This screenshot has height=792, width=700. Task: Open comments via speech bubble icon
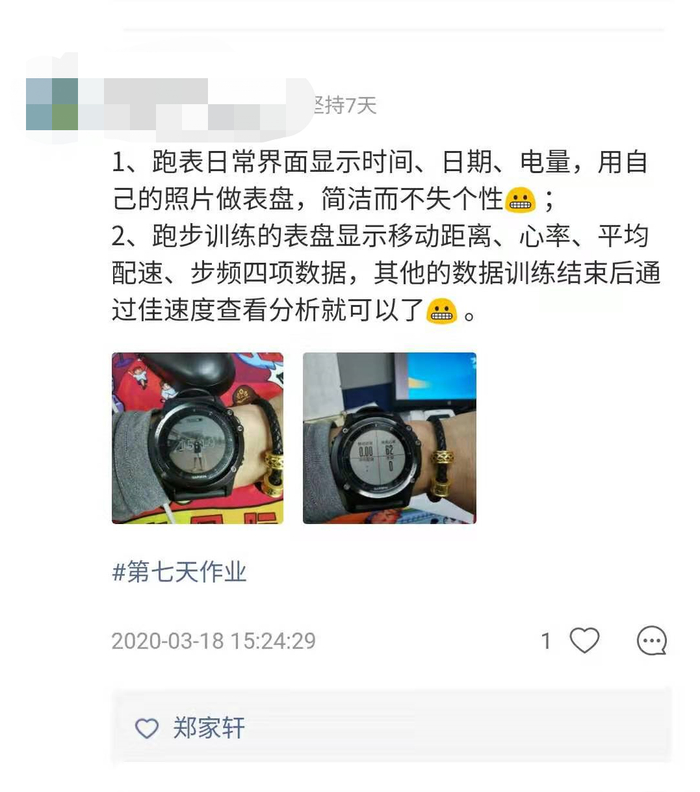click(x=652, y=640)
